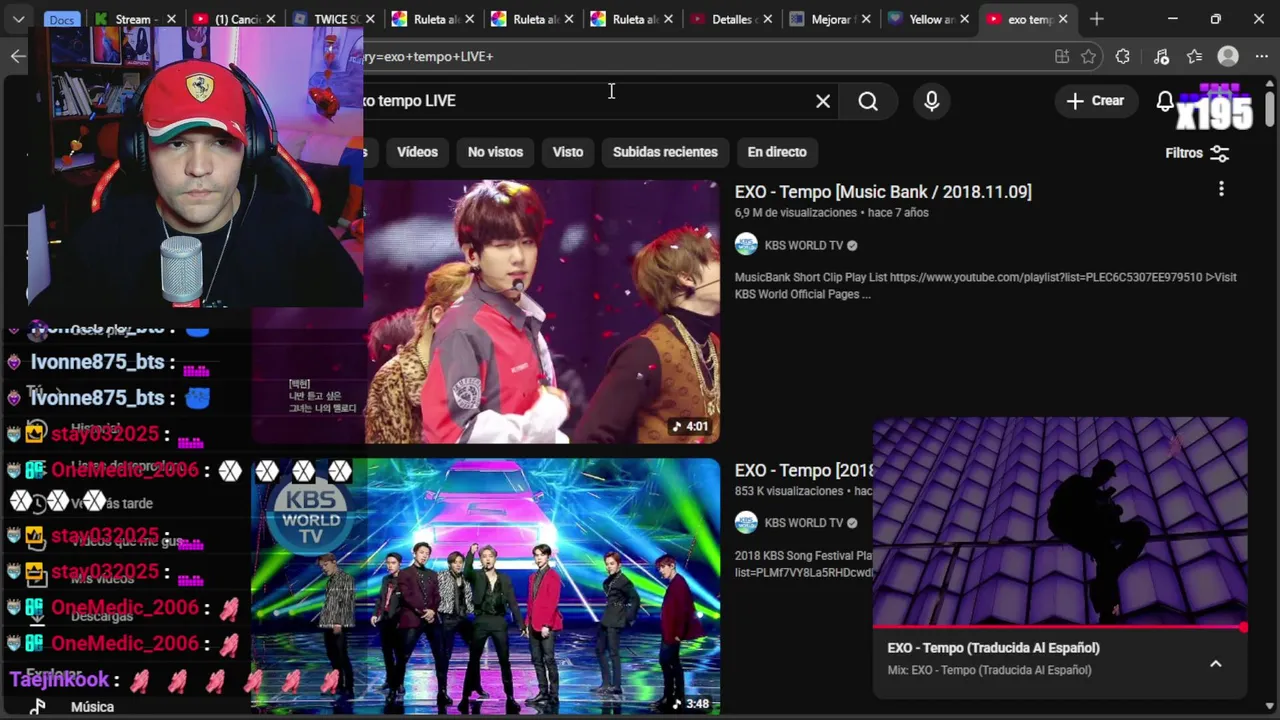Open the music note toolbar icon beside extensions
The height and width of the screenshot is (720, 1280).
(x=1161, y=57)
